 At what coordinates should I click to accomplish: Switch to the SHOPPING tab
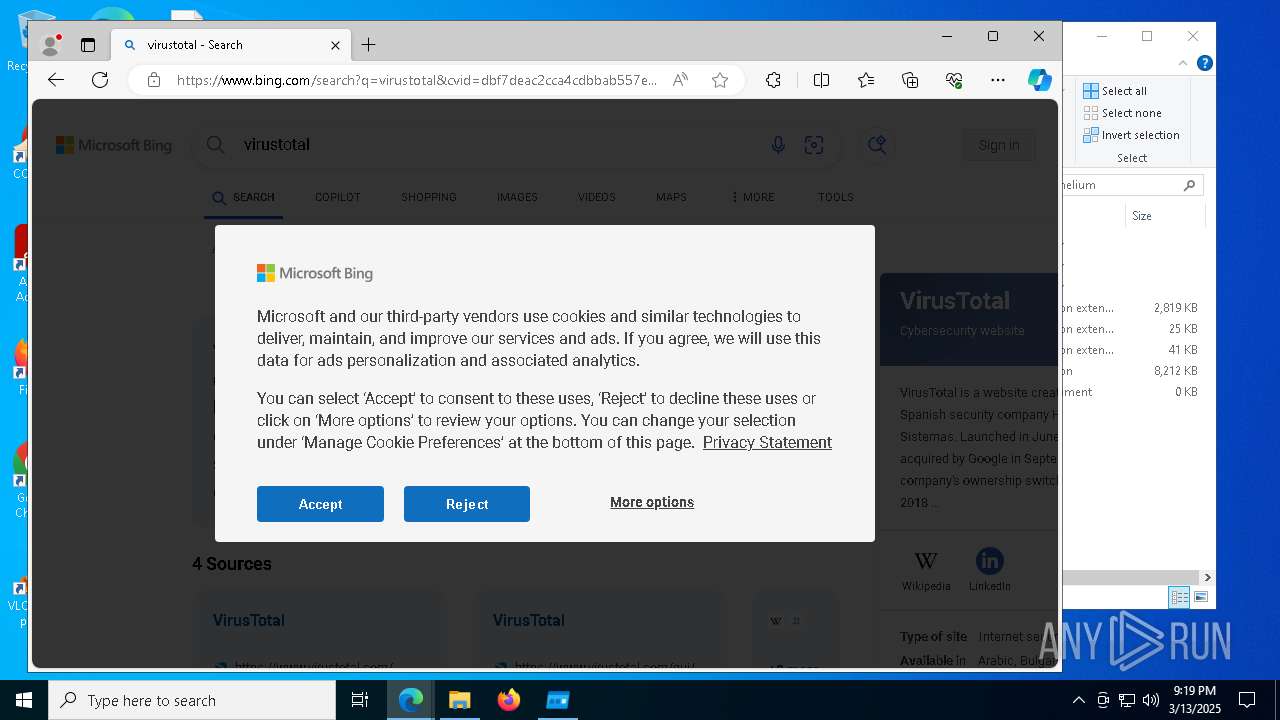[x=428, y=197]
